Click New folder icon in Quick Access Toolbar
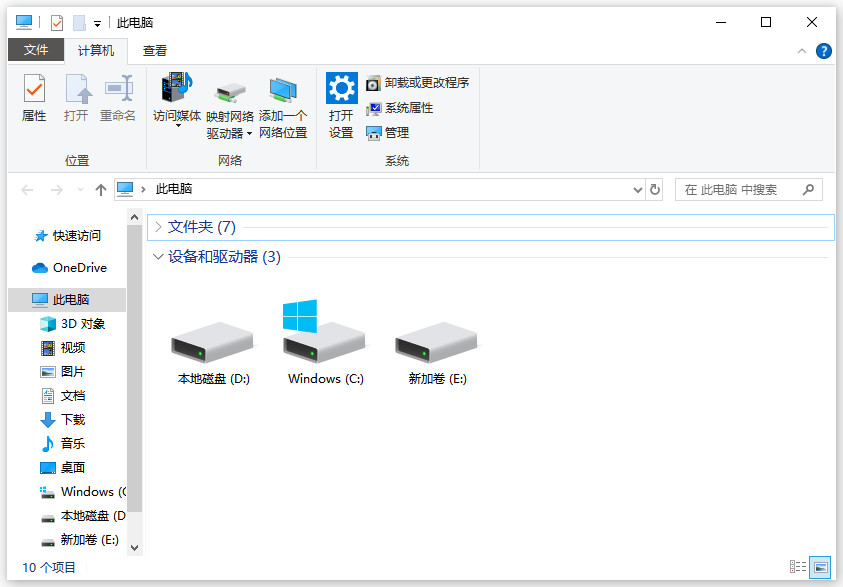This screenshot has width=843, height=587. coord(80,23)
